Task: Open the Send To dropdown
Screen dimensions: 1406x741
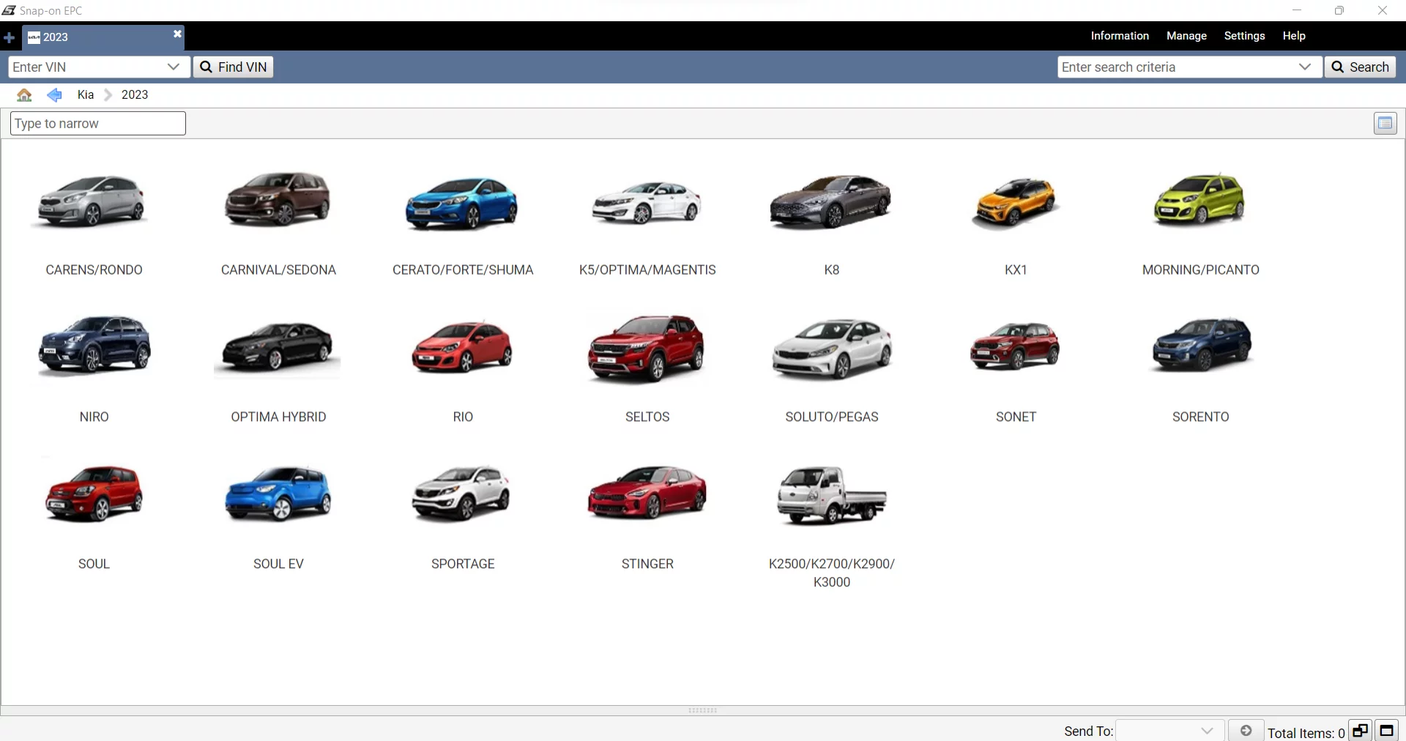Action: [1207, 730]
